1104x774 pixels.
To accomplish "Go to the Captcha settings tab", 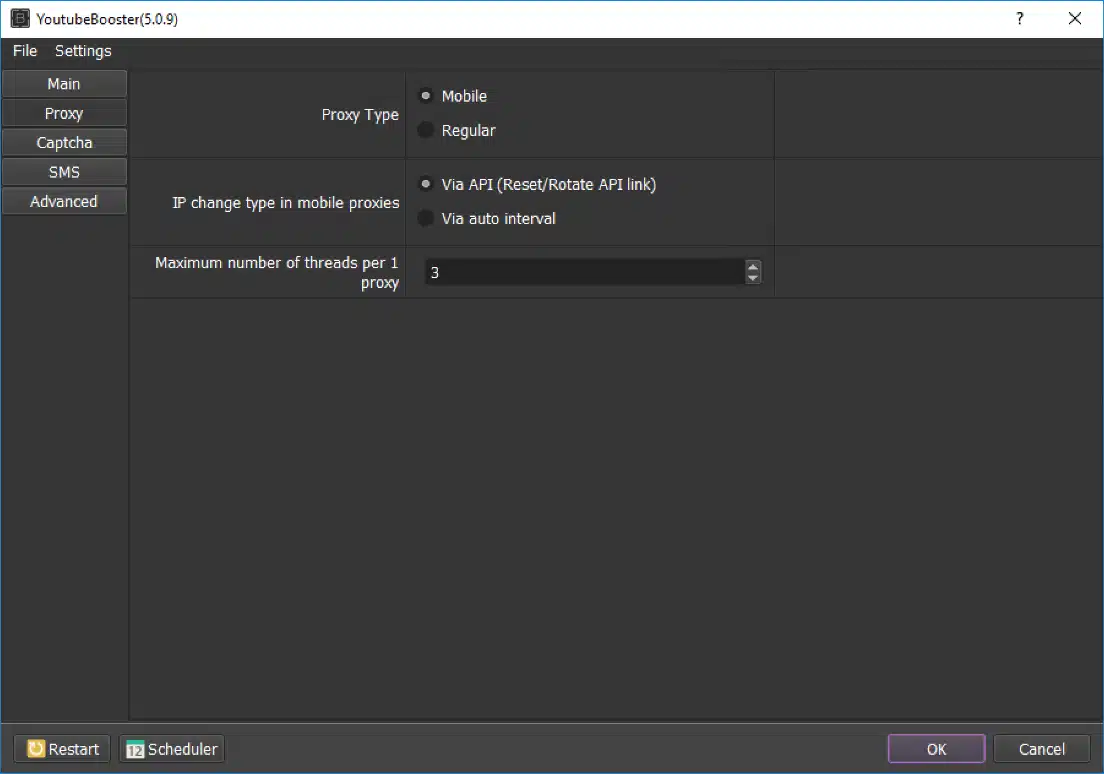I will click(x=64, y=143).
